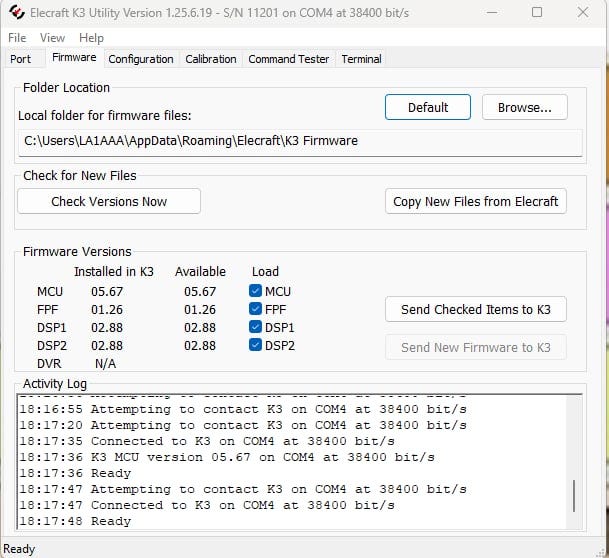Switch to the Configuration tab
Screen dimensions: 609x558
point(141,59)
